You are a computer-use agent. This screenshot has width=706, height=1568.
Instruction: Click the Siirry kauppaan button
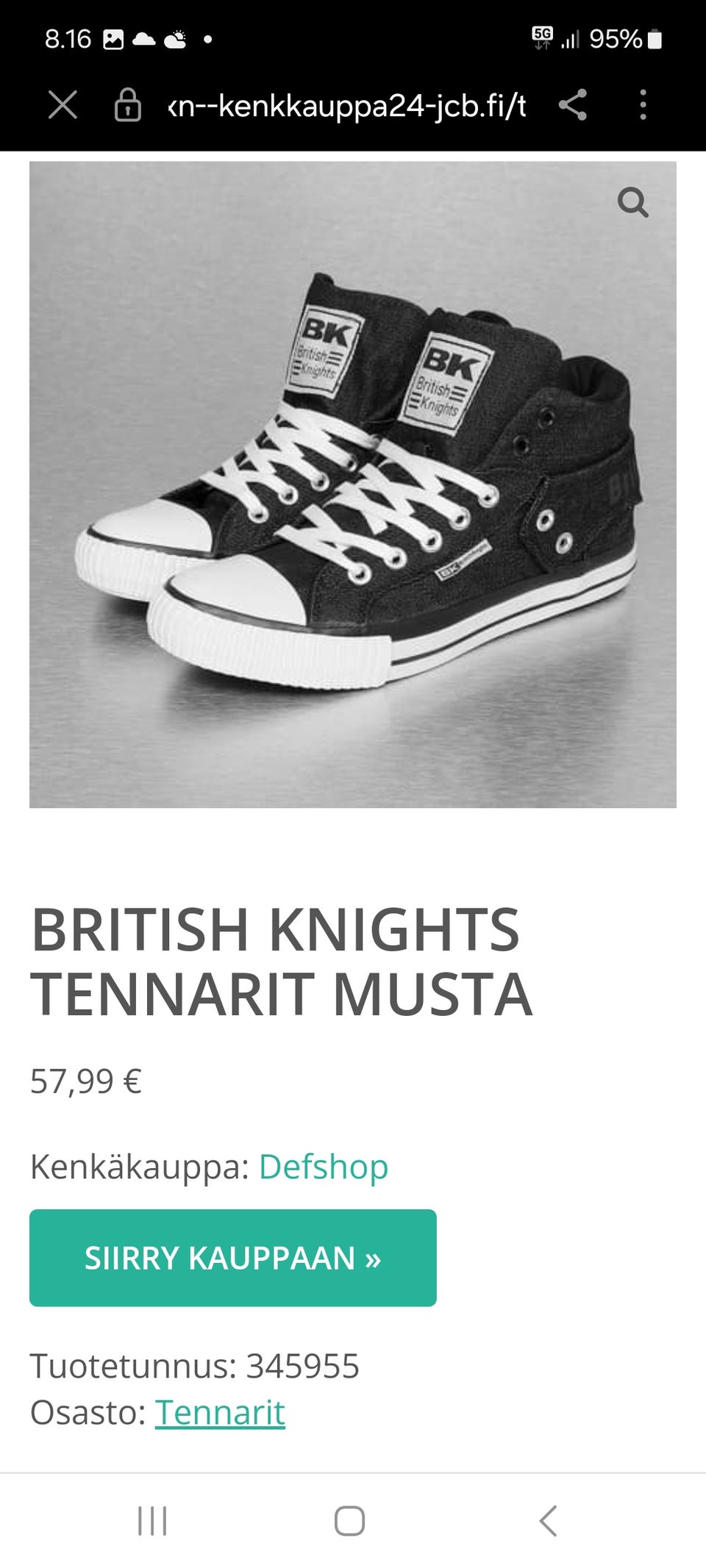click(x=233, y=1258)
